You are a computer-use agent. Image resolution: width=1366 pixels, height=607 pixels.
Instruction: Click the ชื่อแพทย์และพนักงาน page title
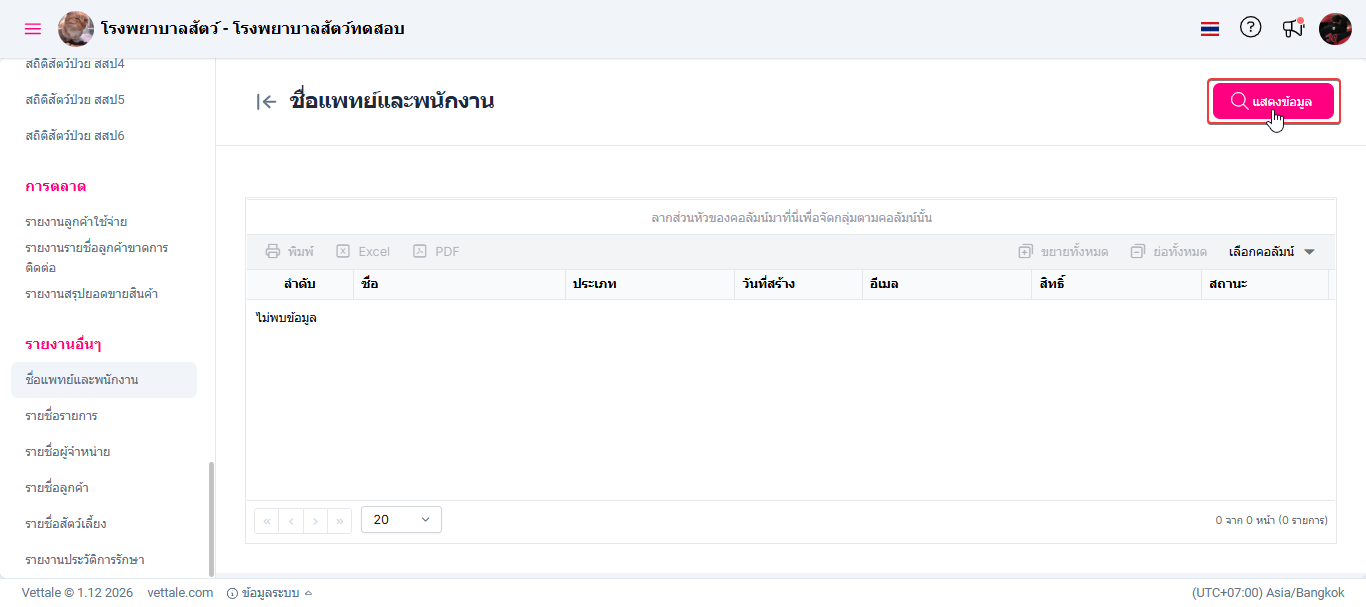pos(391,101)
